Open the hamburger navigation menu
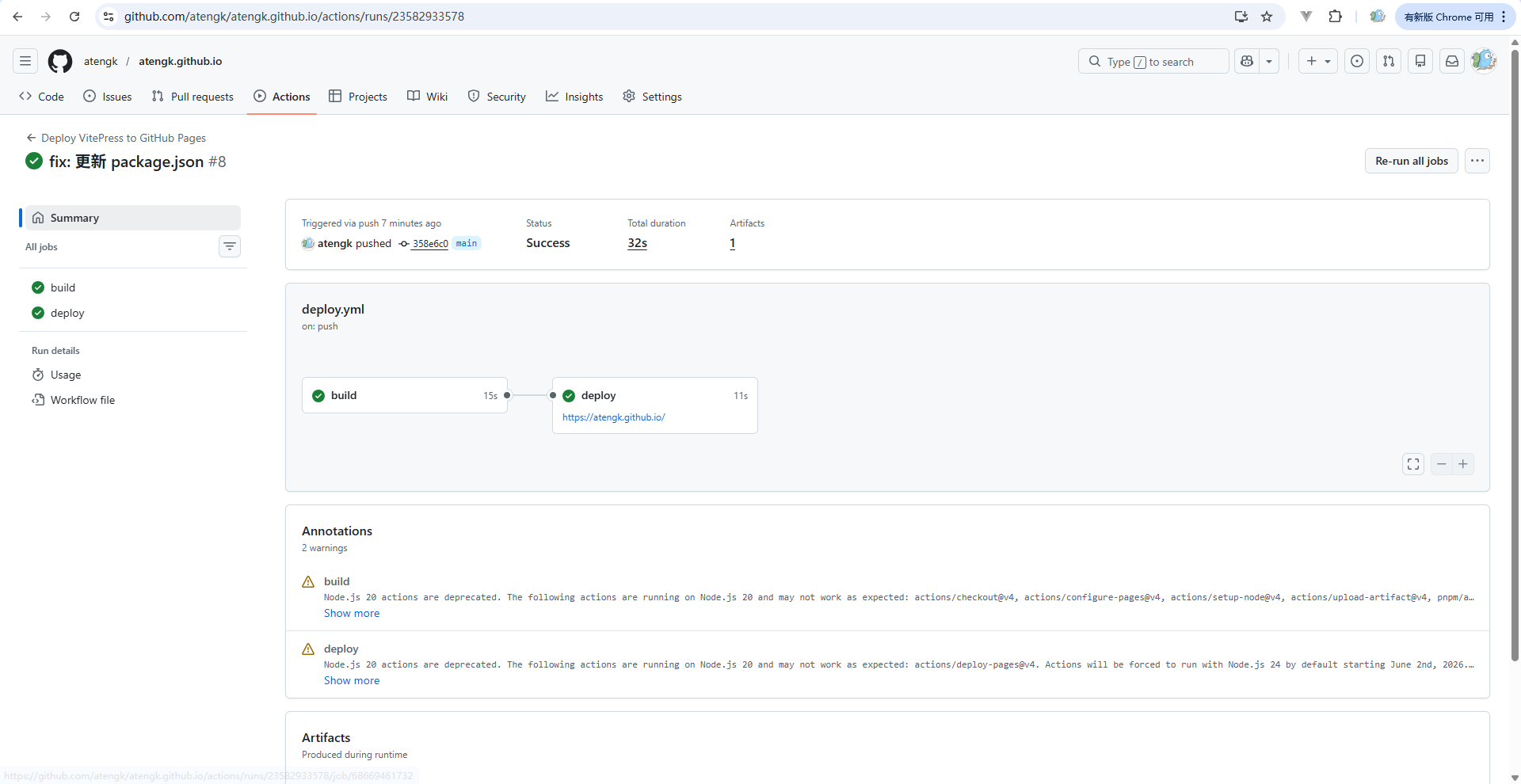The image size is (1521, 784). 25,61
